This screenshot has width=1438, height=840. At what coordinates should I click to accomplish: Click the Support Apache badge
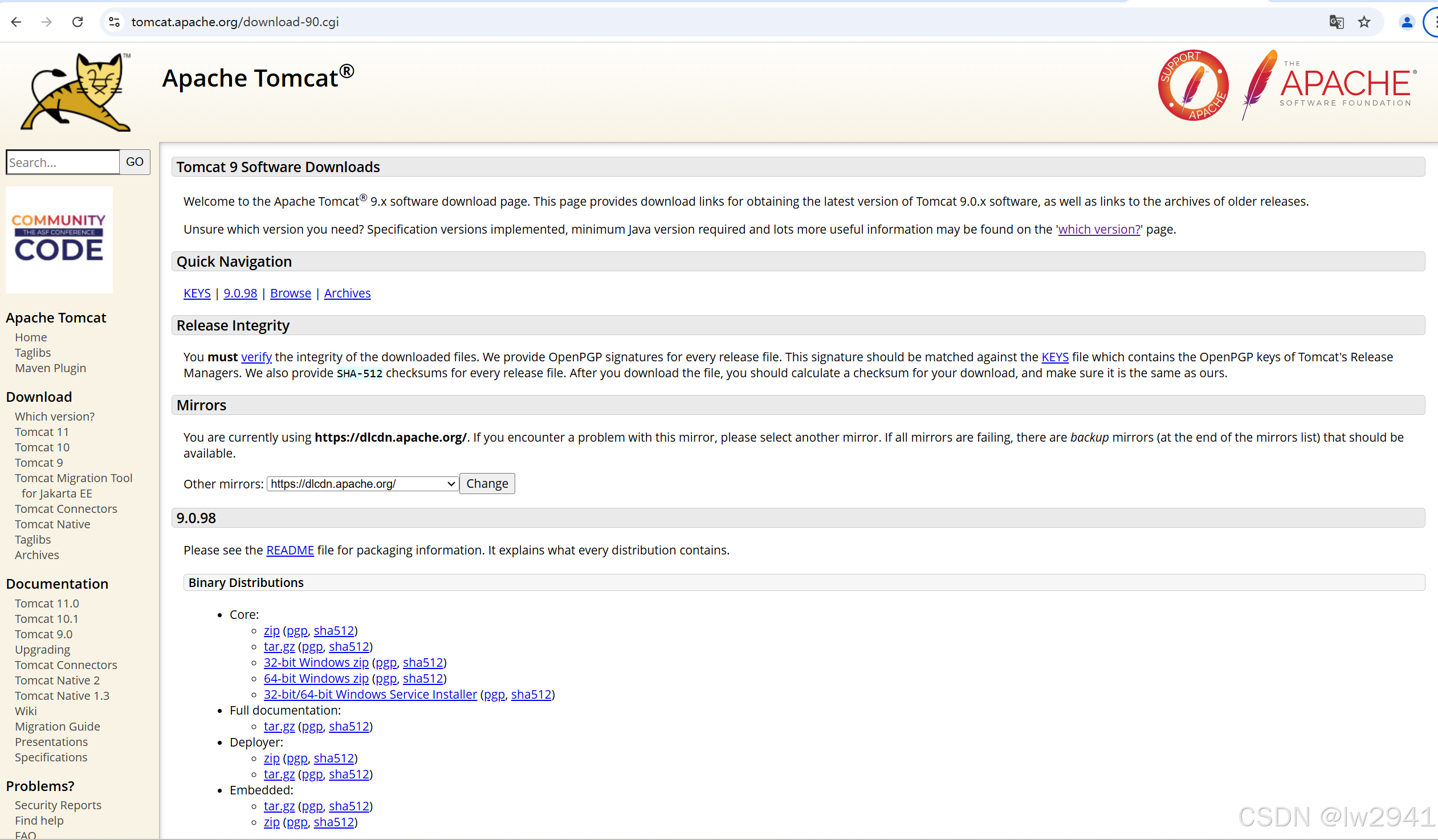pyautogui.click(x=1193, y=85)
